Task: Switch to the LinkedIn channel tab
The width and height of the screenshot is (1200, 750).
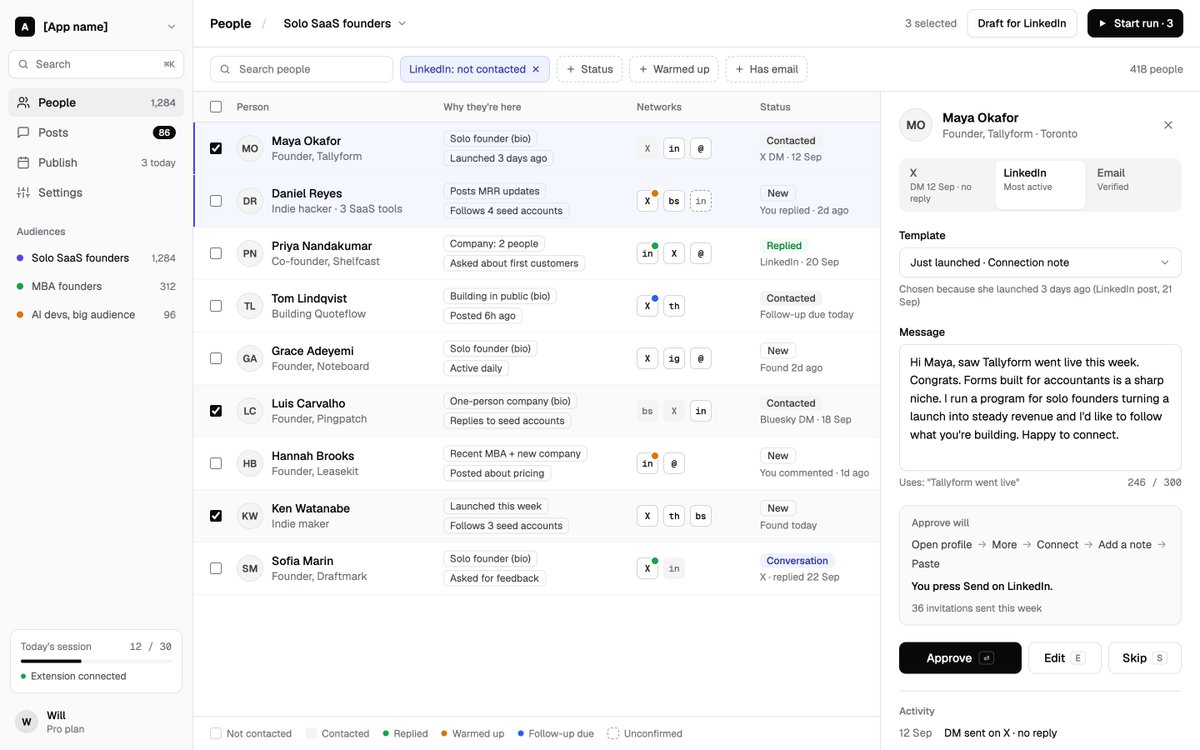Action: coord(1040,185)
